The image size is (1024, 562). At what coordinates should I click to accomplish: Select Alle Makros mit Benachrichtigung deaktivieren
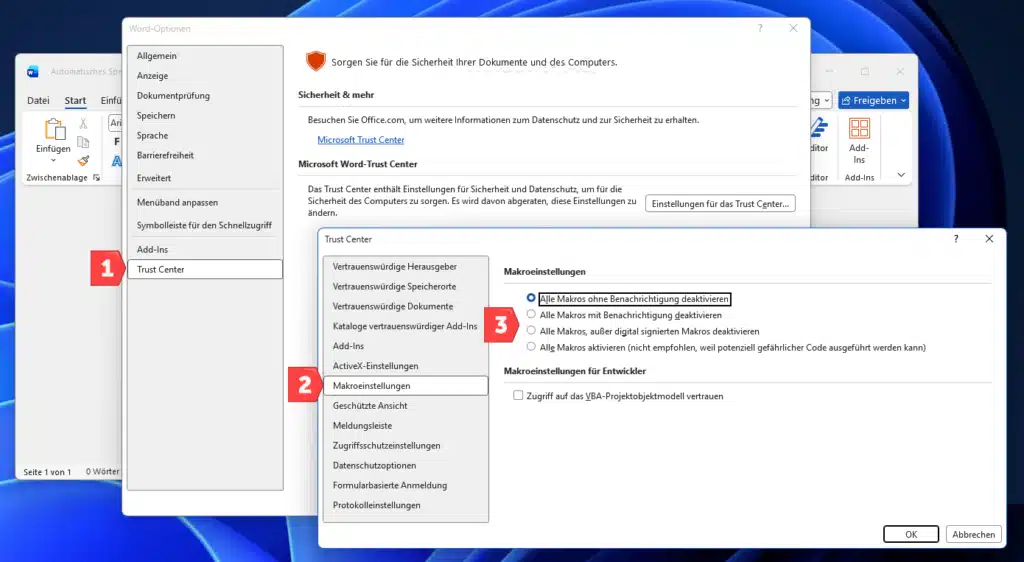[531, 314]
